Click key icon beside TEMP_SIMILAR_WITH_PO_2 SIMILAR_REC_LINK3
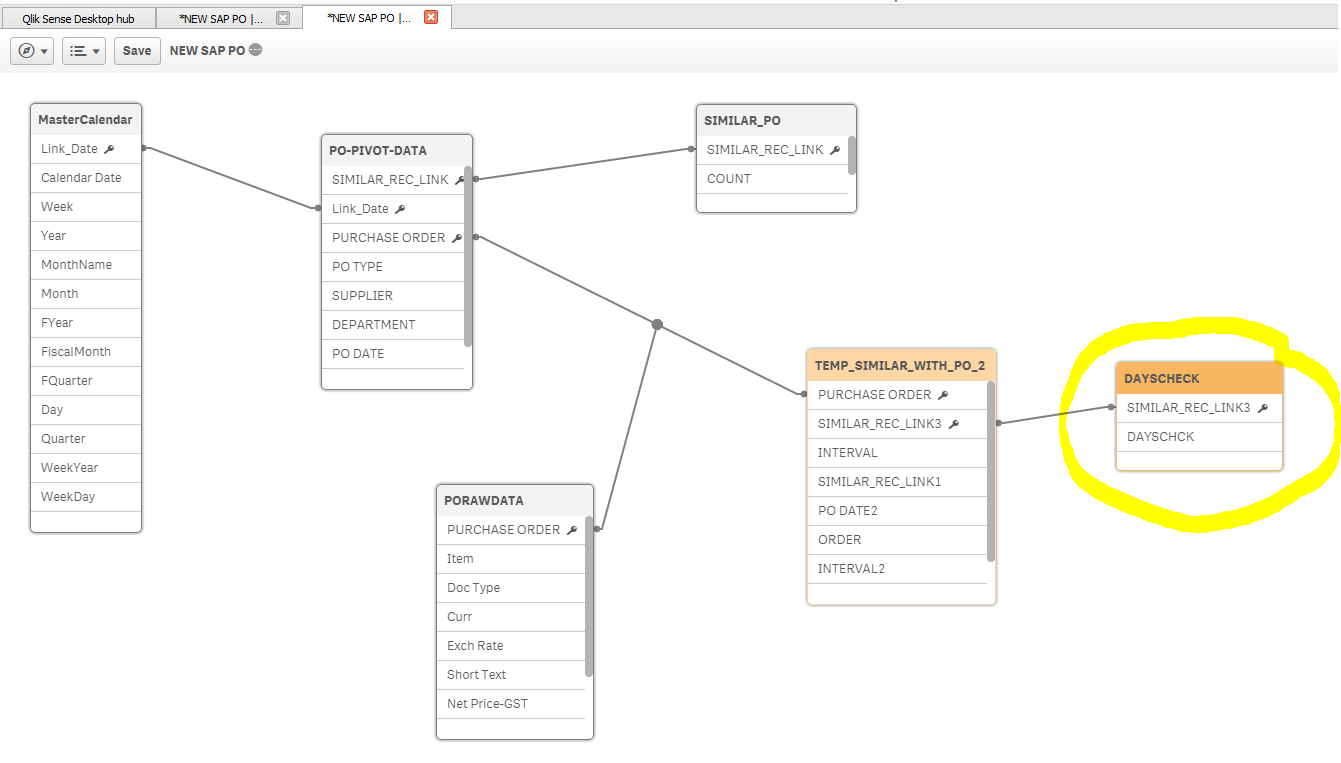The width and height of the screenshot is (1341, 763). 953,424
